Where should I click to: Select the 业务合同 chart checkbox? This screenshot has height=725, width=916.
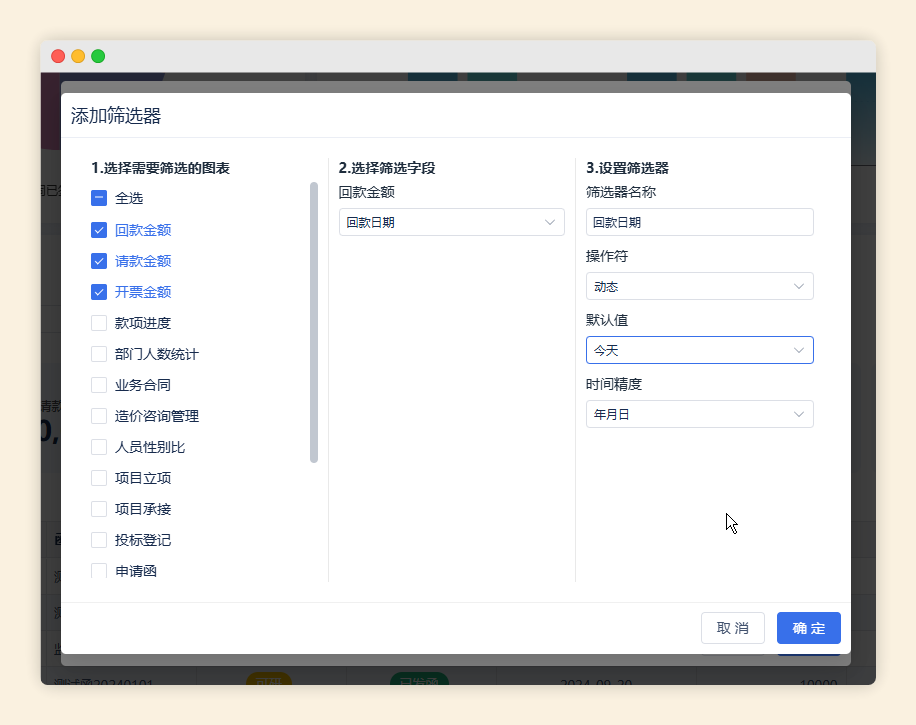(99, 385)
